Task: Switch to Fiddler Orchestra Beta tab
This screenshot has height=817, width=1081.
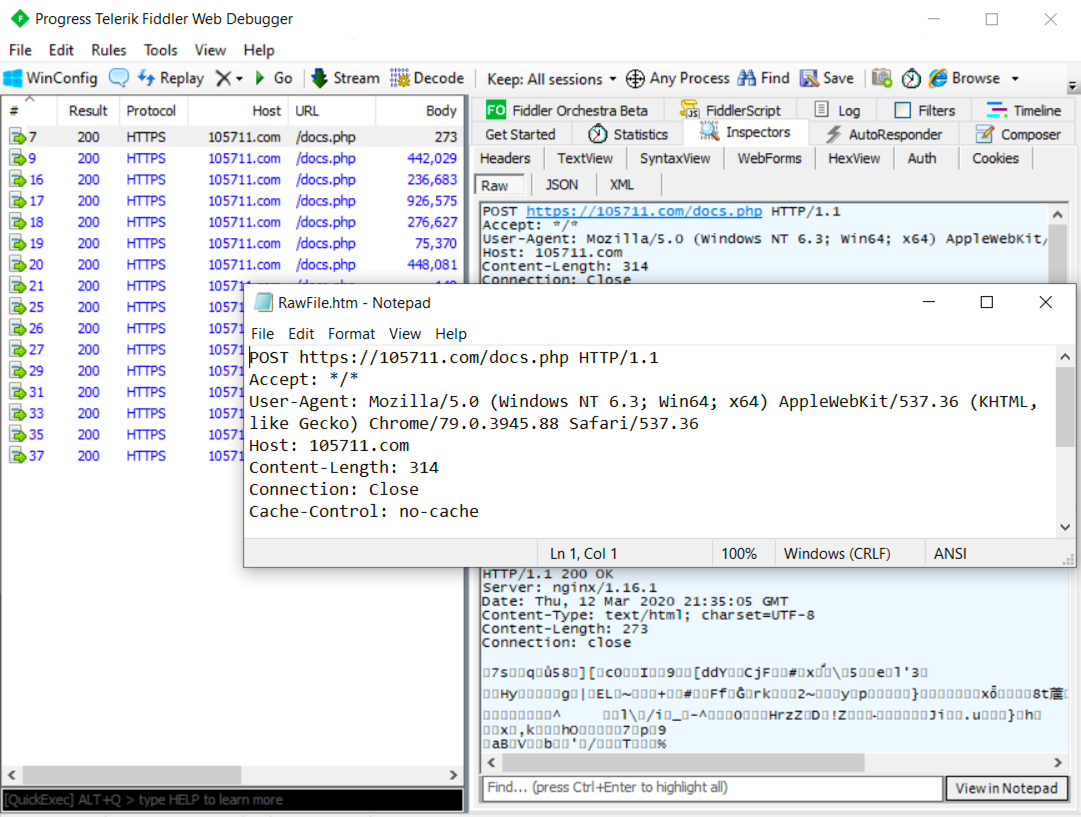Action: click(567, 110)
